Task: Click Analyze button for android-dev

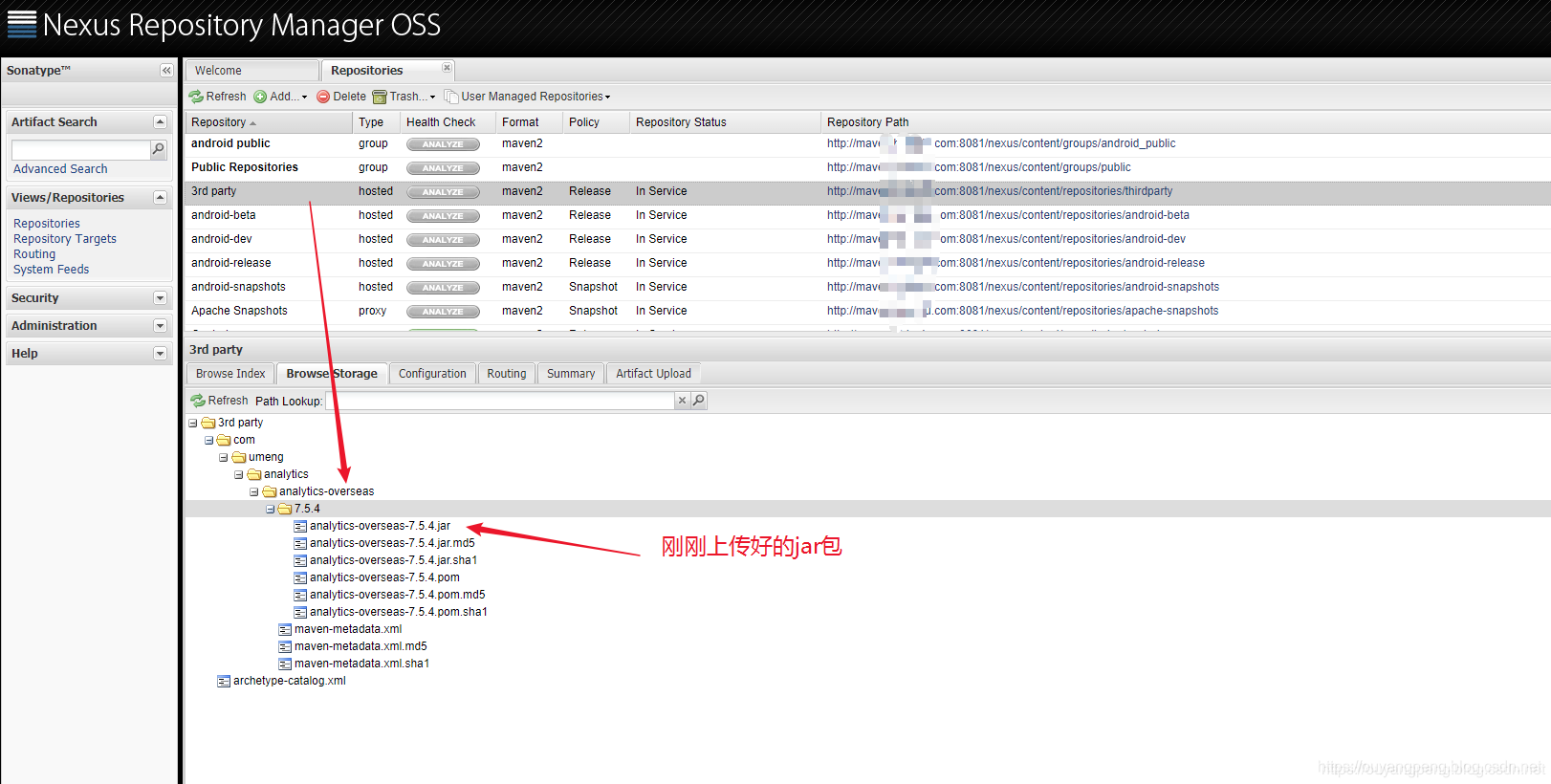Action: coord(443,240)
